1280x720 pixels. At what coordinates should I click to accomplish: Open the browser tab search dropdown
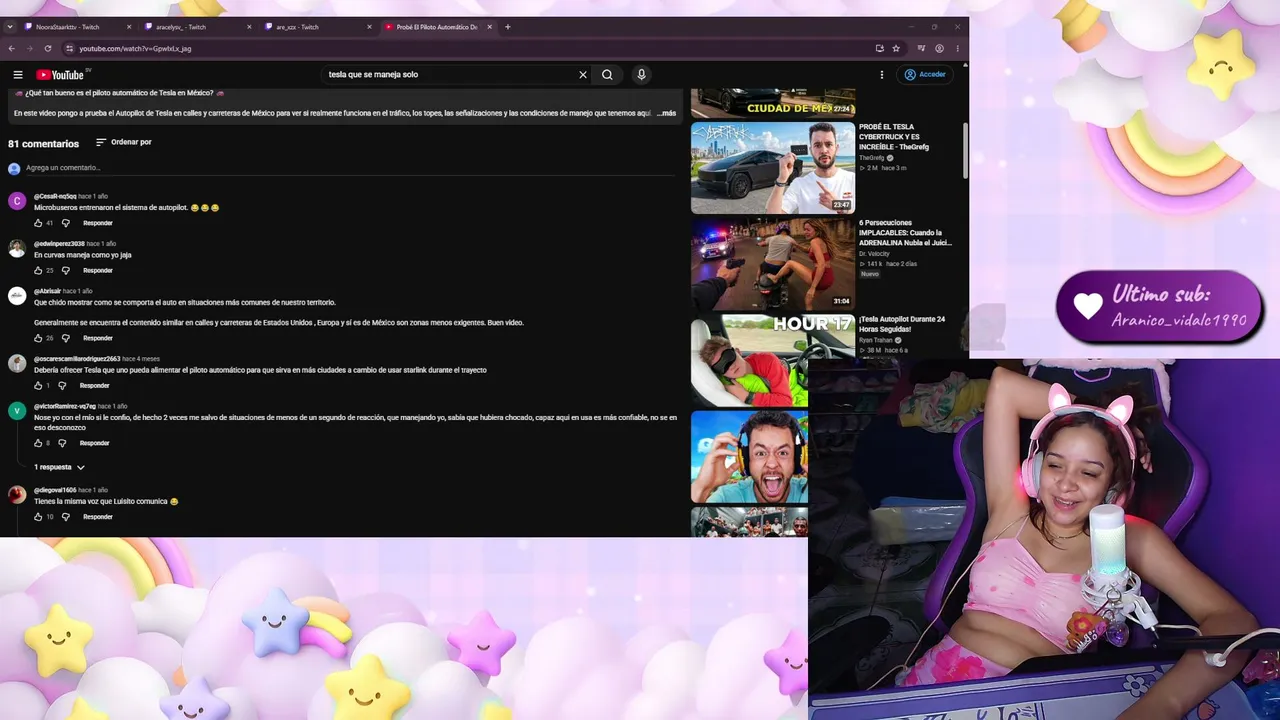click(x=10, y=27)
